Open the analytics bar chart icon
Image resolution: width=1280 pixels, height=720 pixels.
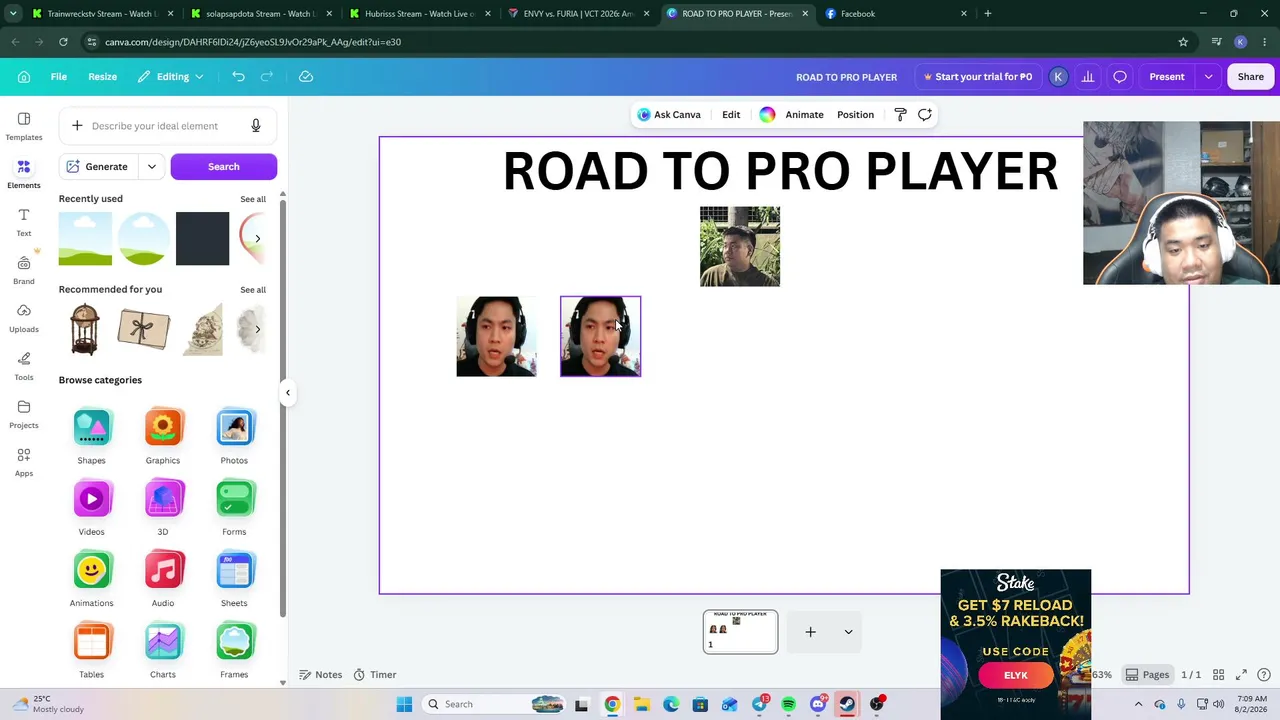point(1088,77)
